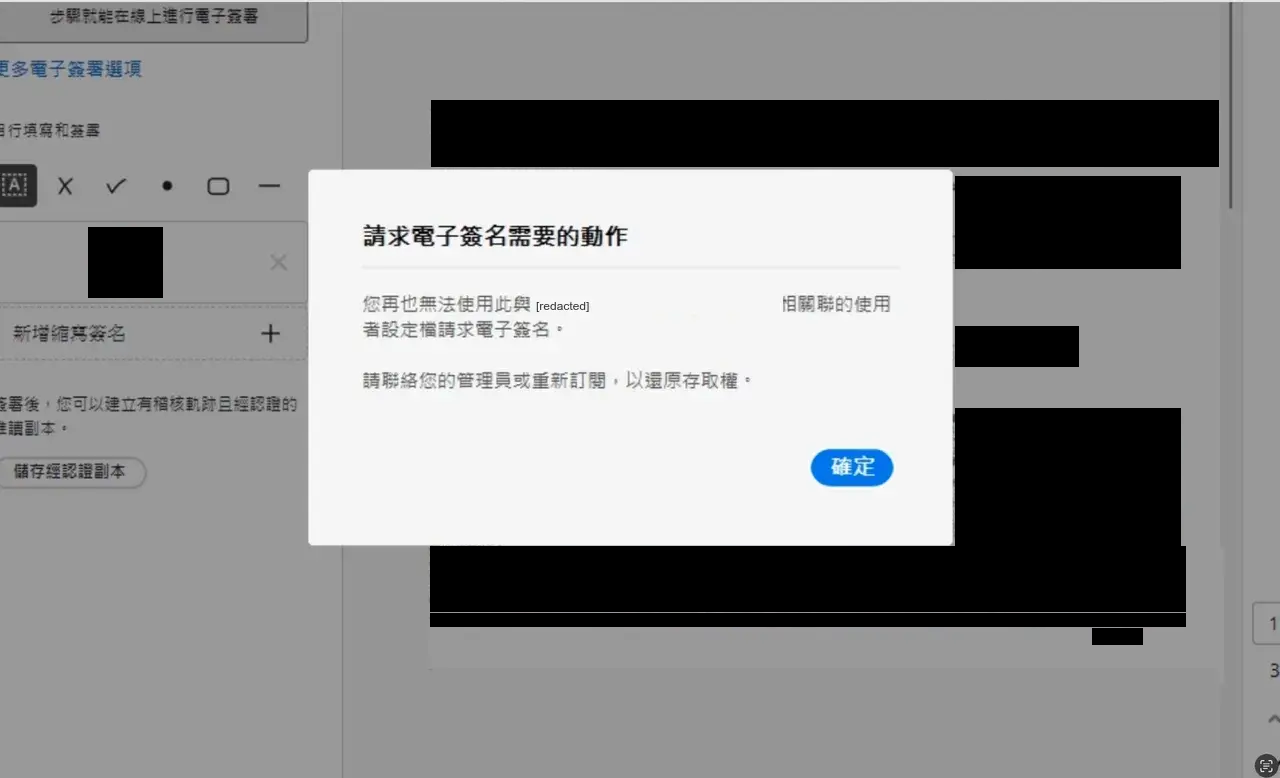Image resolution: width=1280 pixels, height=778 pixels.
Task: Select the Add Text "A" fill tool
Action: (x=16, y=186)
